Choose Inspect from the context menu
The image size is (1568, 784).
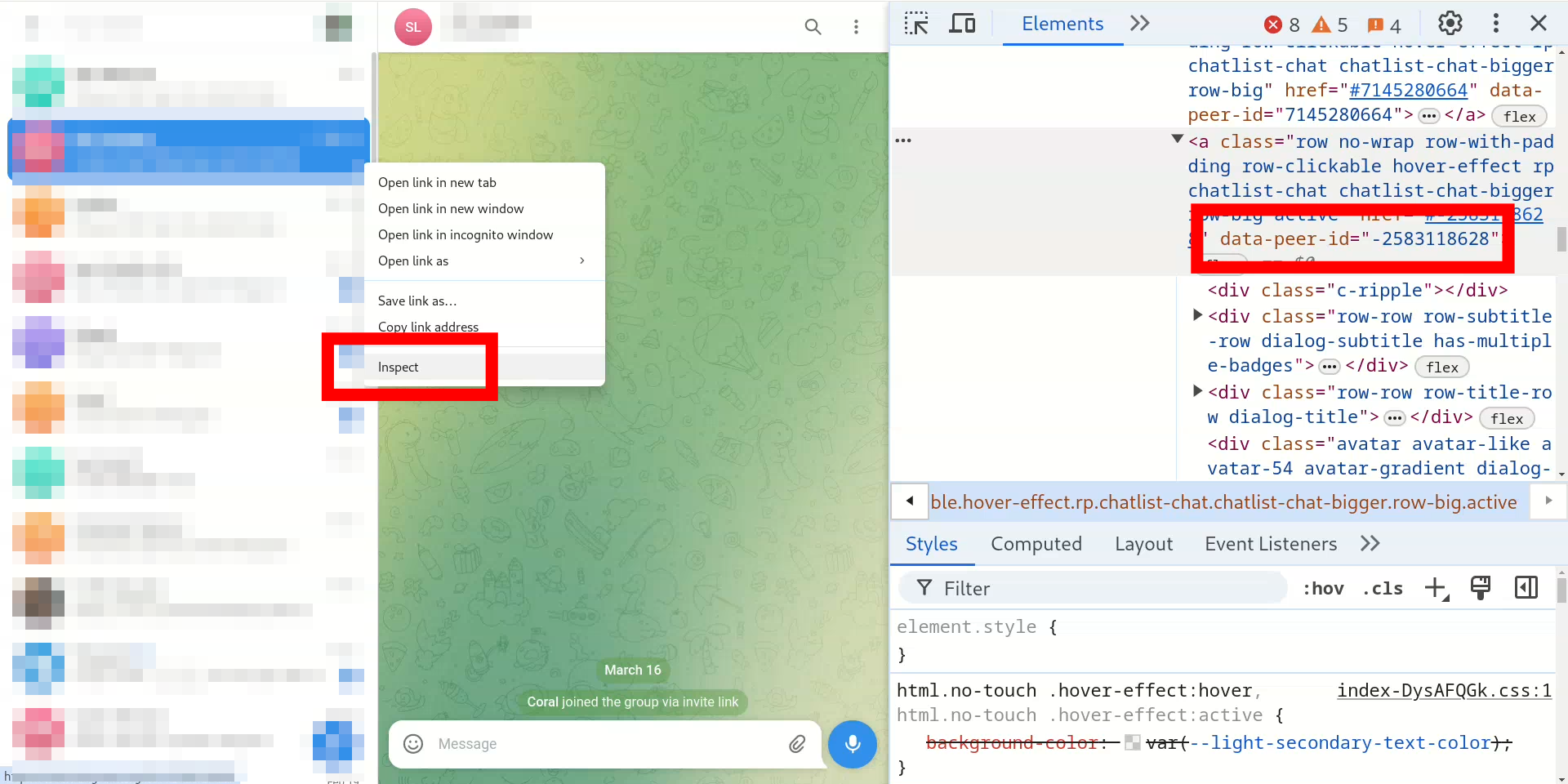(398, 367)
